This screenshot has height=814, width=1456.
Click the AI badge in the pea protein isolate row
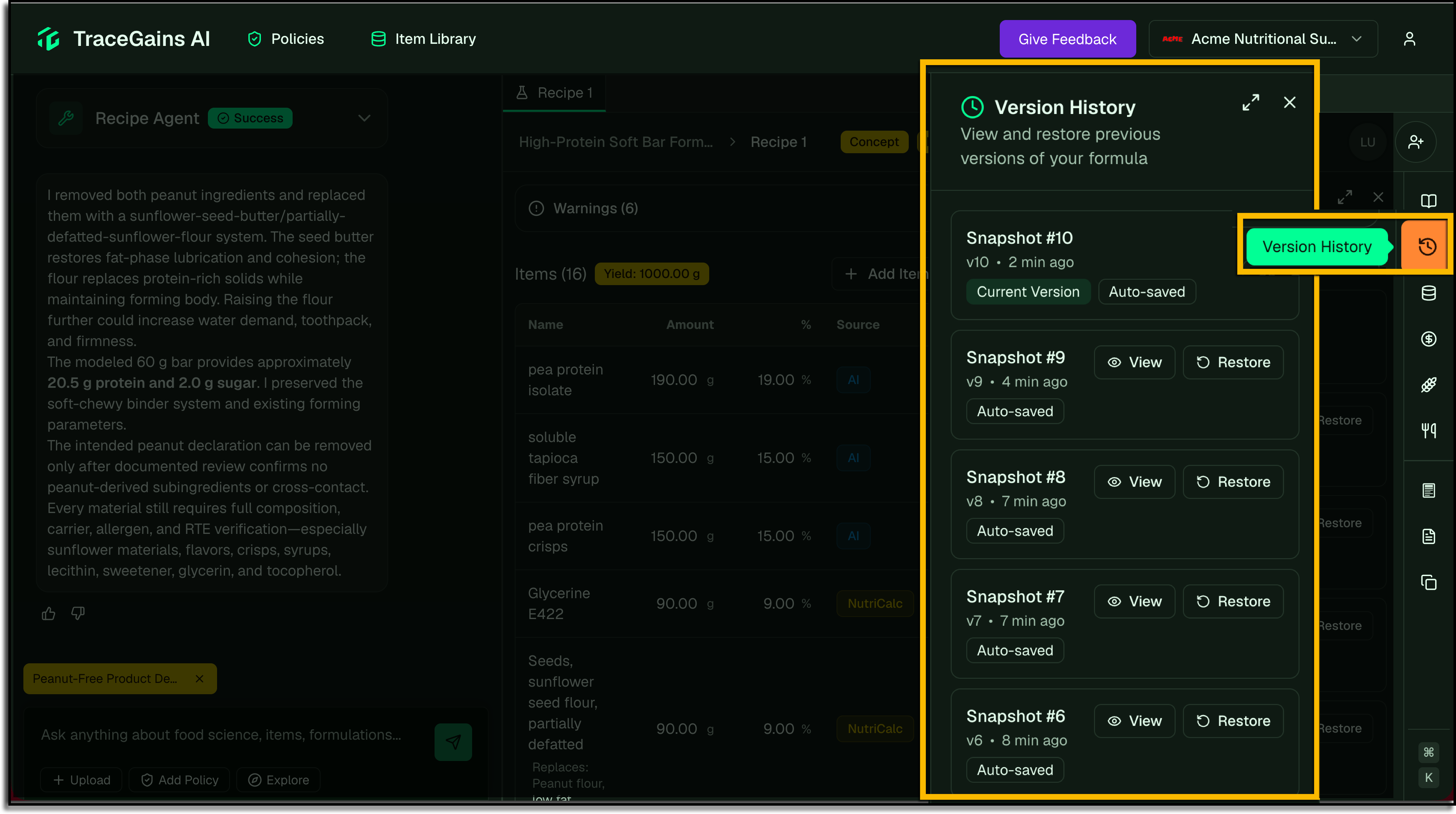[854, 380]
